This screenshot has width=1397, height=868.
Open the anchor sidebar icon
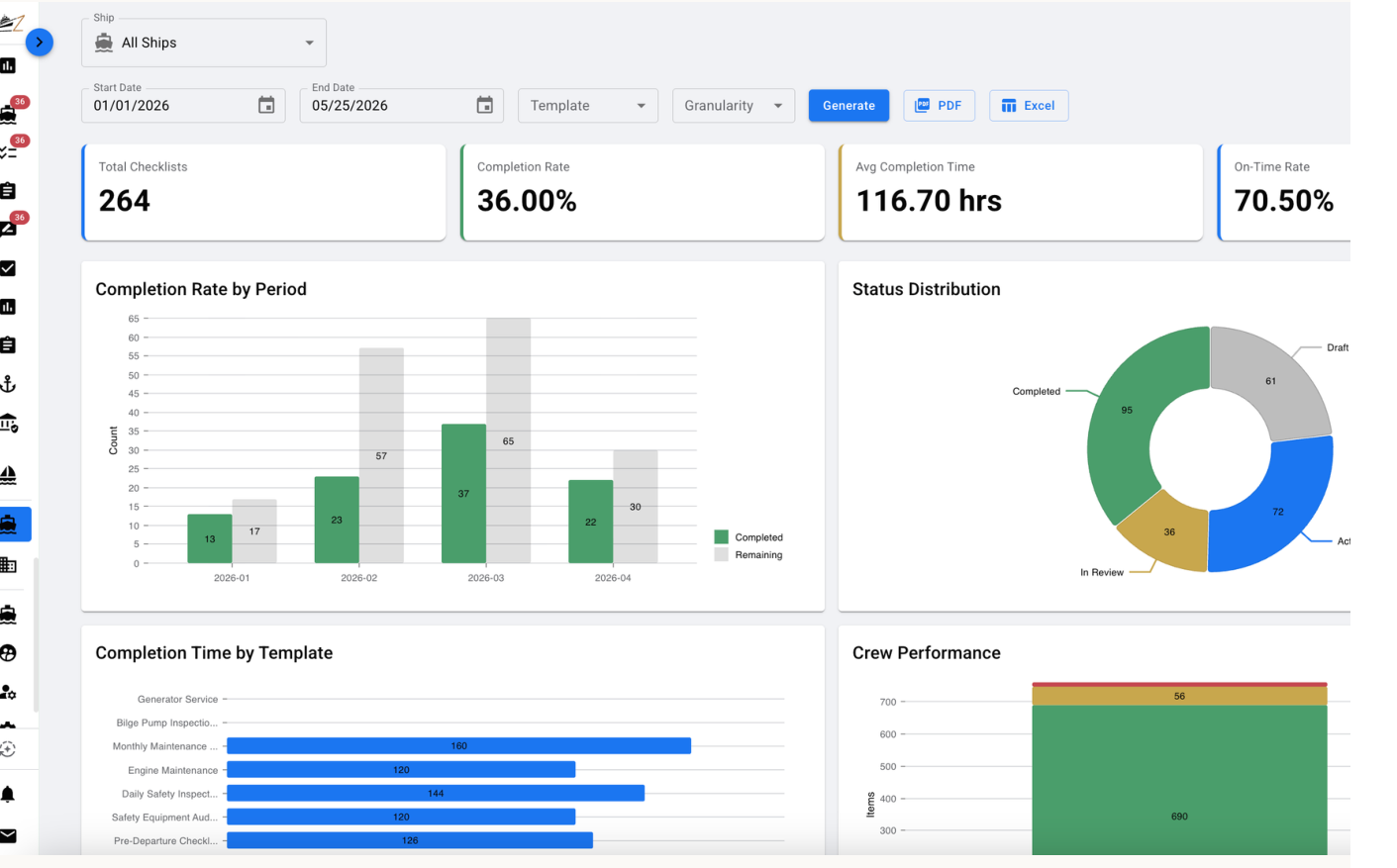click(8, 384)
